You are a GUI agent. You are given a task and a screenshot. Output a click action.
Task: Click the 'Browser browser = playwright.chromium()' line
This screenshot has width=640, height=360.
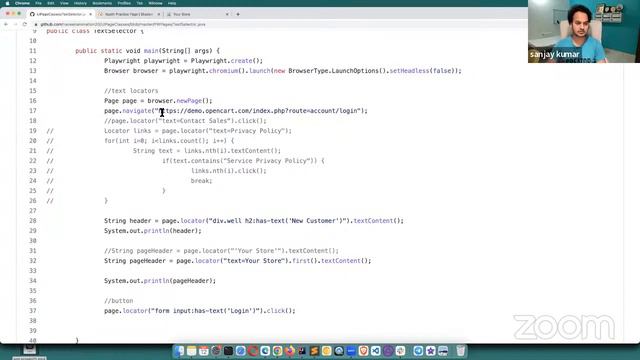pyautogui.click(x=282, y=71)
